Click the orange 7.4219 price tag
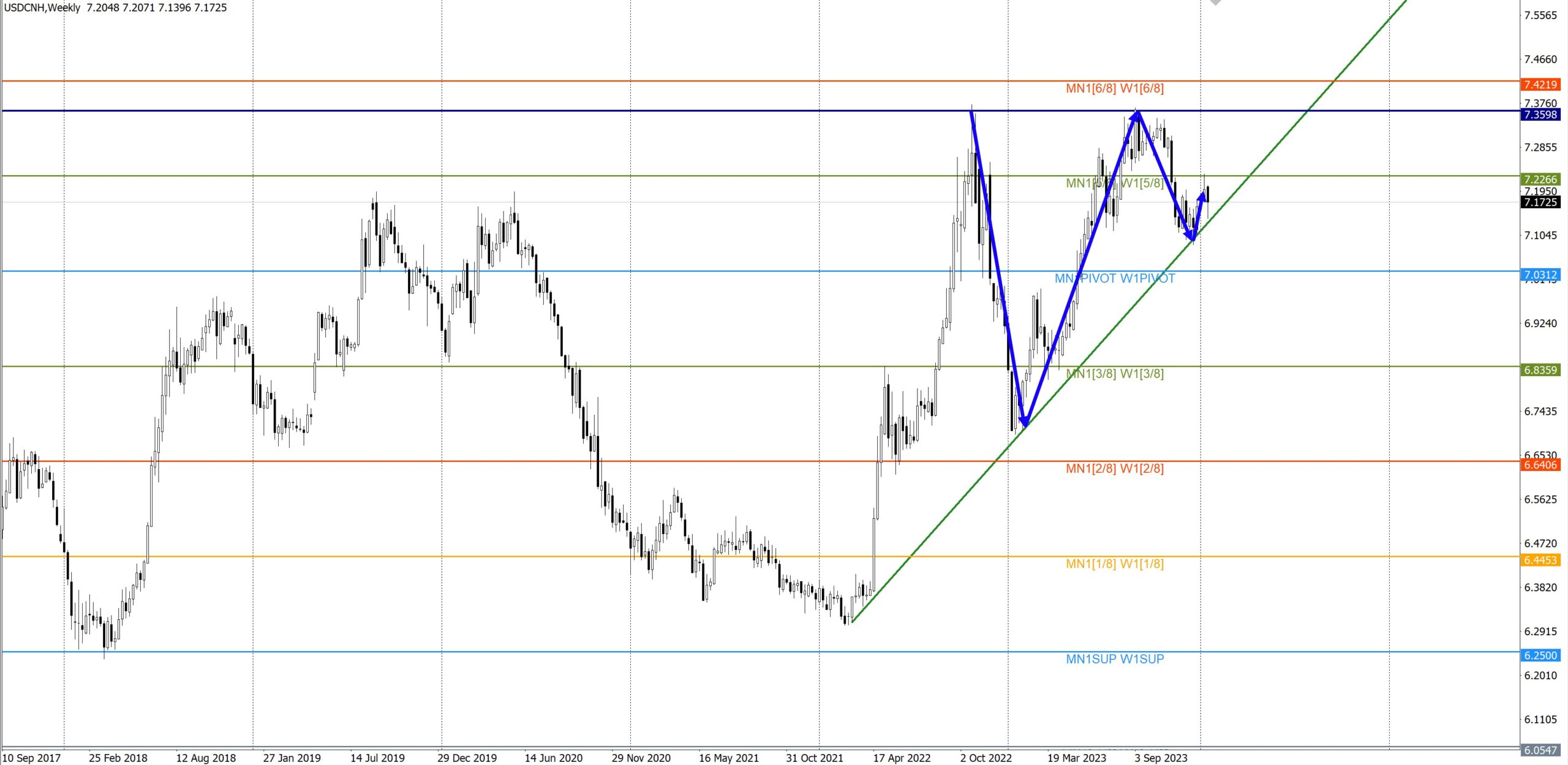The image size is (1568, 765). pyautogui.click(x=1540, y=85)
